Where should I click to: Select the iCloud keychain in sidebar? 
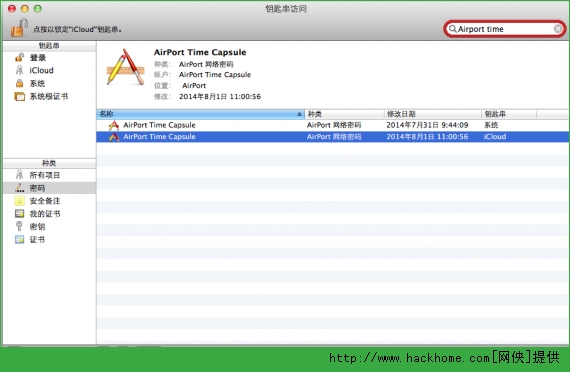(x=41, y=70)
